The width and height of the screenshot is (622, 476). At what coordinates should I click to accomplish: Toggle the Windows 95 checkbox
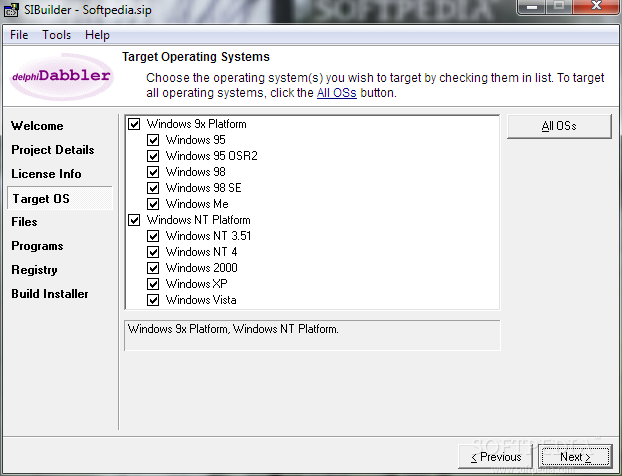click(x=153, y=140)
